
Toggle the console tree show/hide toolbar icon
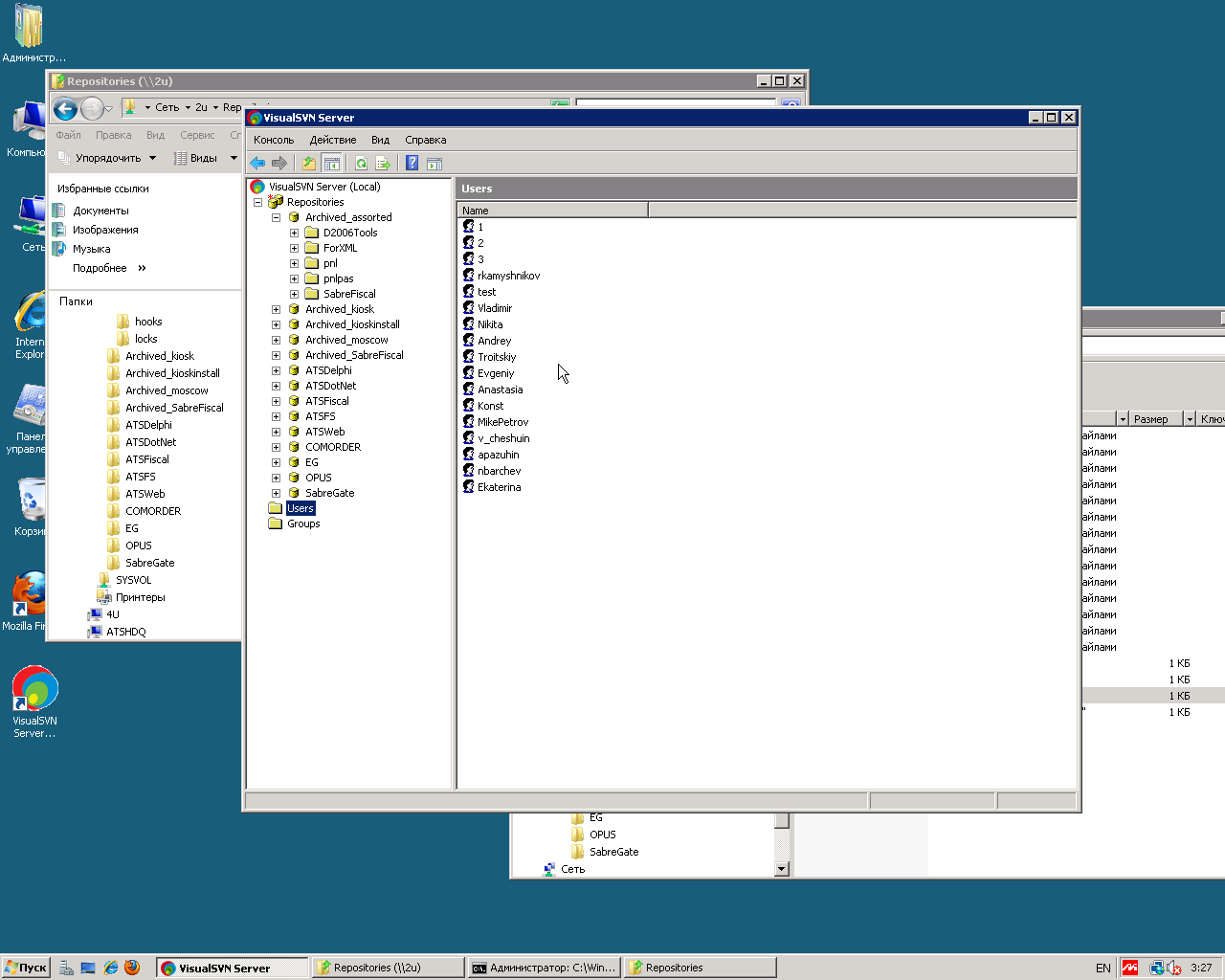click(331, 163)
